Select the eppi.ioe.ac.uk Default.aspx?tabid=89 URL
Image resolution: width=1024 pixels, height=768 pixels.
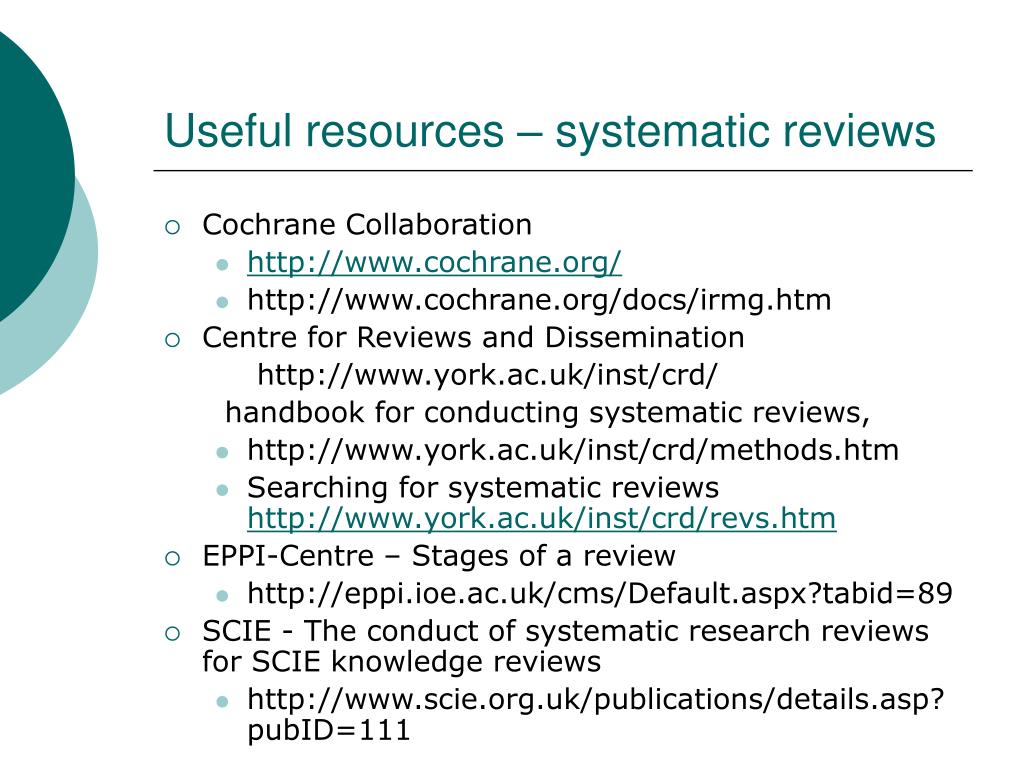600,594
